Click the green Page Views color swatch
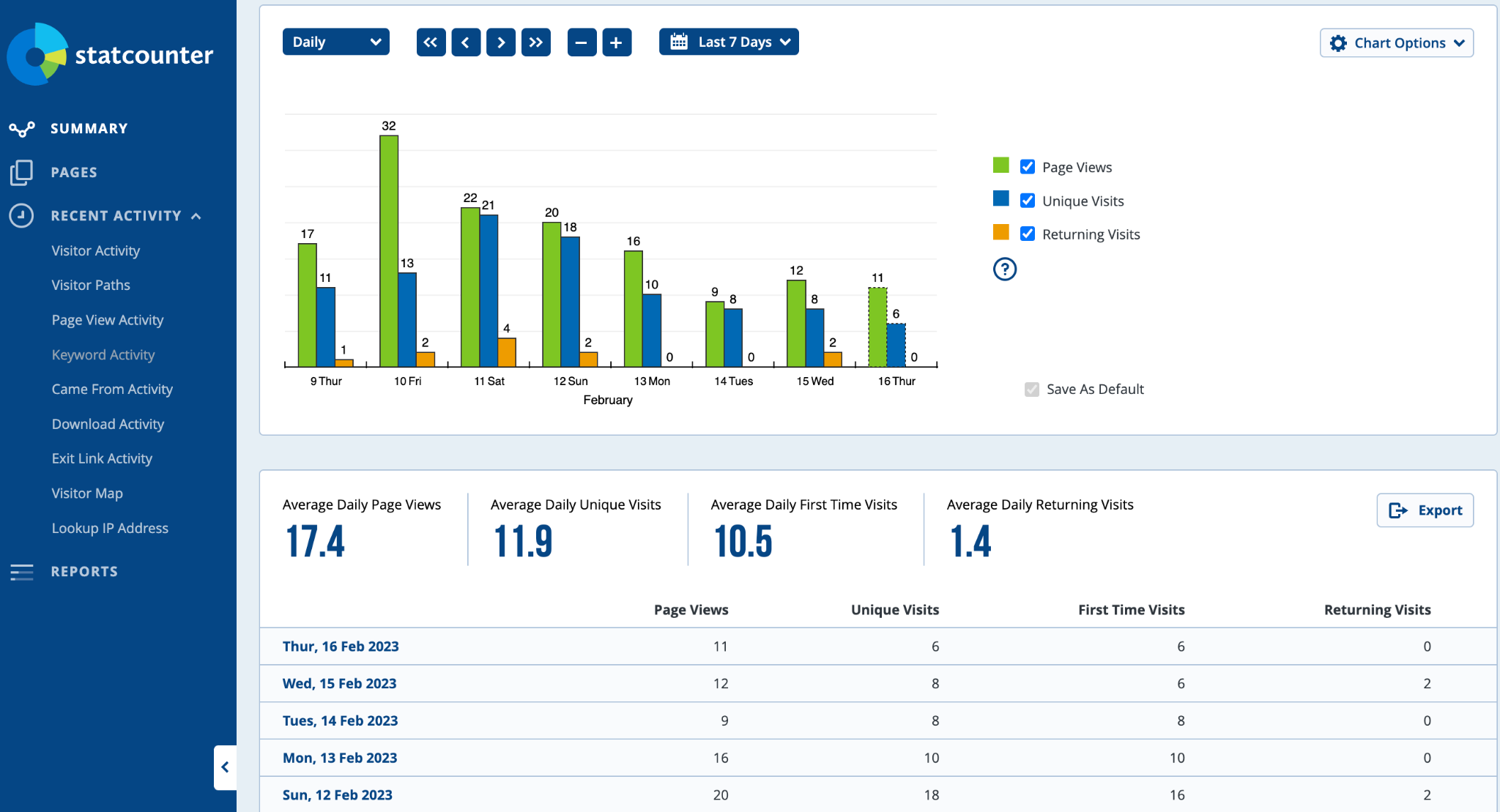Screen dimensions: 1500x812 pos(1000,165)
